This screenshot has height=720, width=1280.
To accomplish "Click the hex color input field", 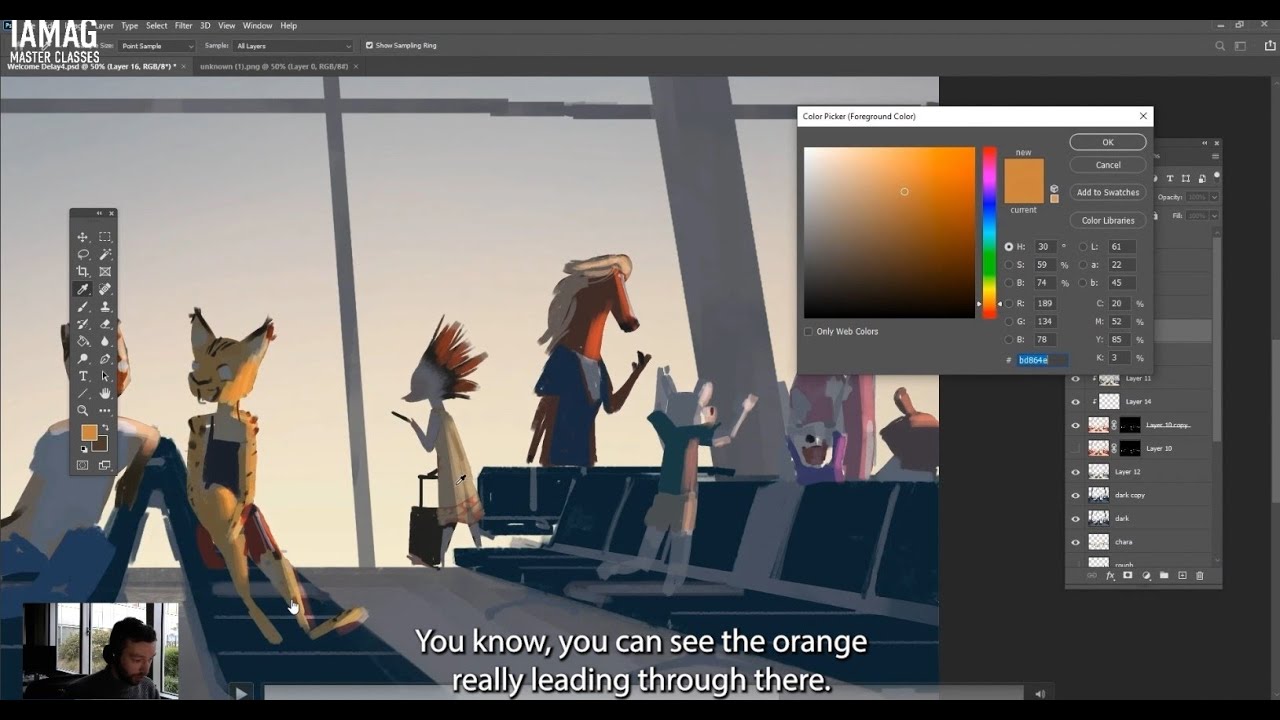I will (x=1043, y=359).
